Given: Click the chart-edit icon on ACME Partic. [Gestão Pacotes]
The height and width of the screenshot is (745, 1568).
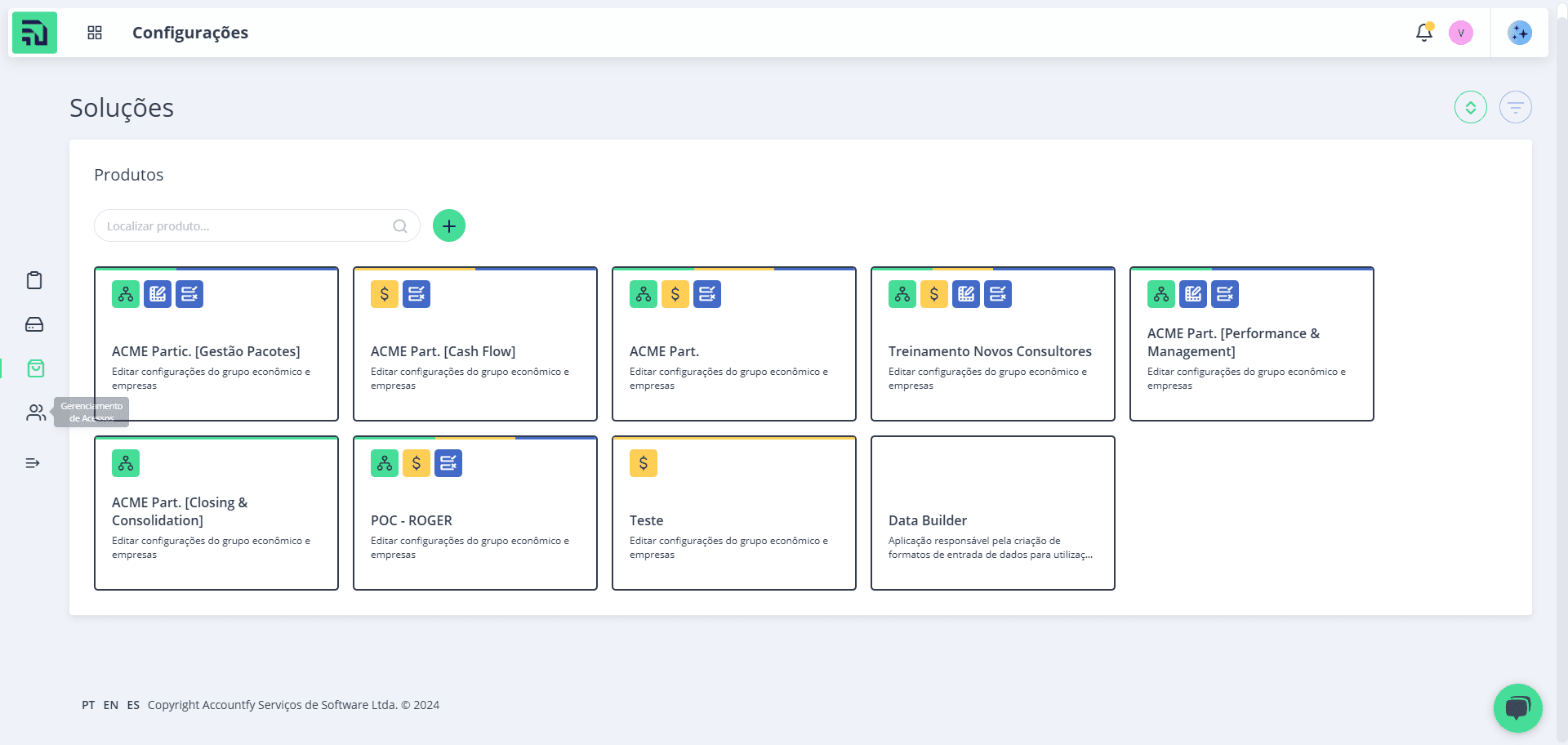Looking at the screenshot, I should 158,294.
